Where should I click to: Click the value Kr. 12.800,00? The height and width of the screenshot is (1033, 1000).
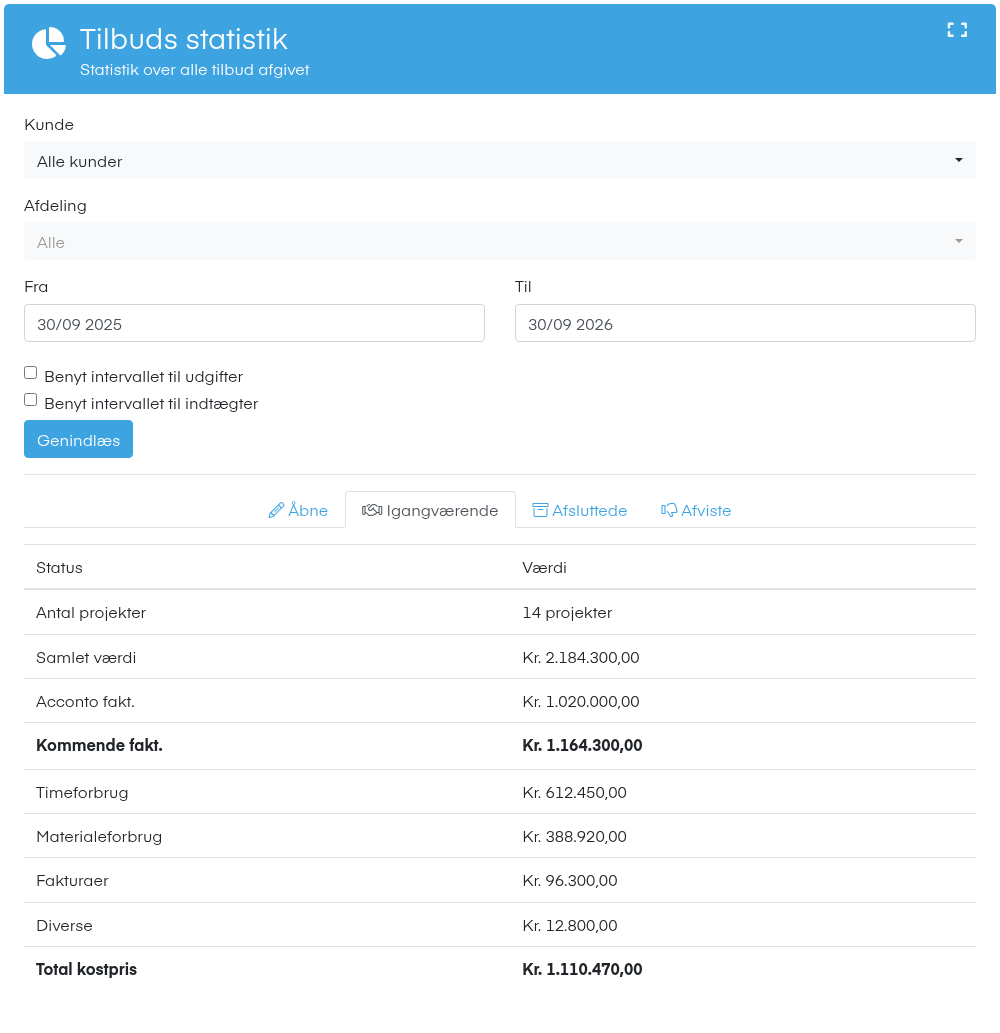point(570,926)
